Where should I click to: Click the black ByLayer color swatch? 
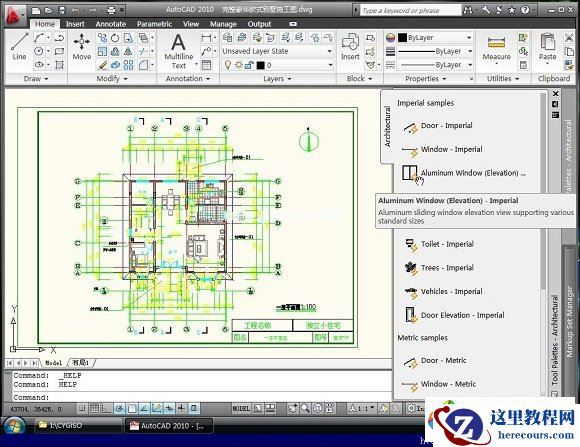[402, 38]
